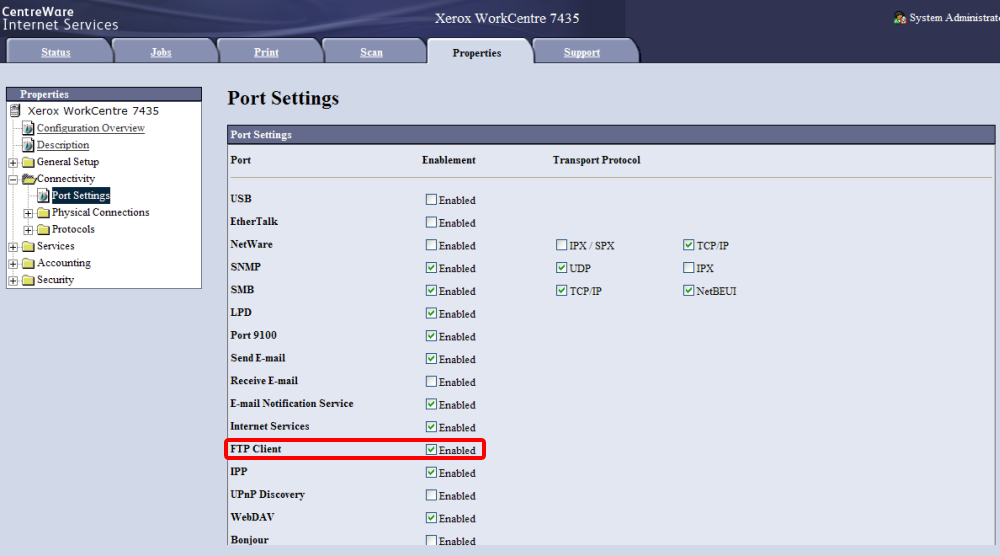
Task: Click the Protocols folder icon
Action: tap(43, 230)
